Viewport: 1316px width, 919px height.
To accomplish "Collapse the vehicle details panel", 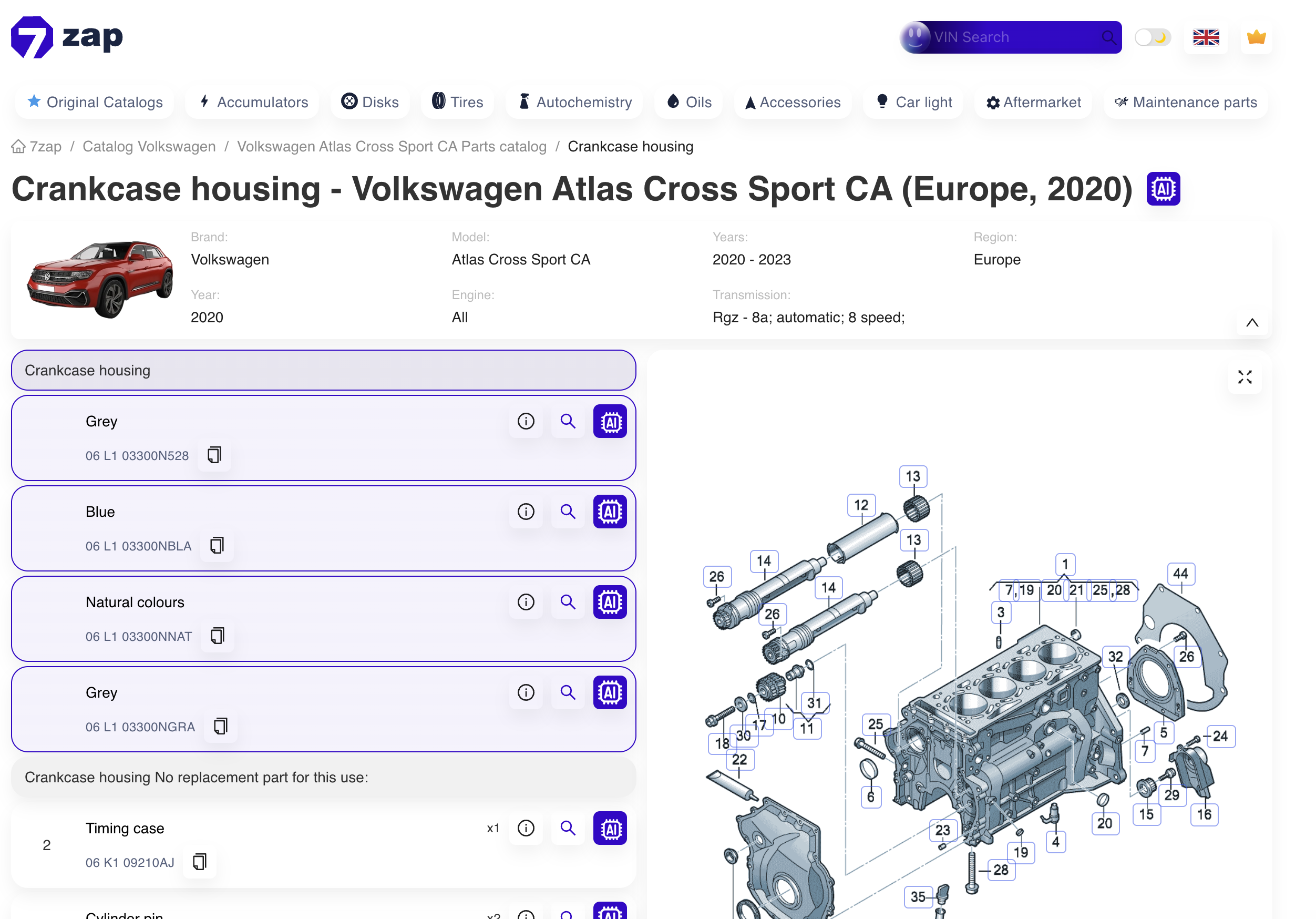I will [1252, 322].
